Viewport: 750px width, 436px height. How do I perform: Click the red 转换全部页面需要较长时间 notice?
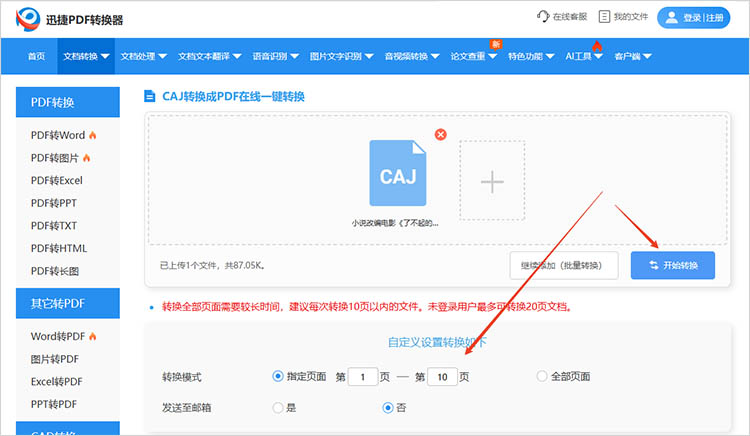coord(367,306)
